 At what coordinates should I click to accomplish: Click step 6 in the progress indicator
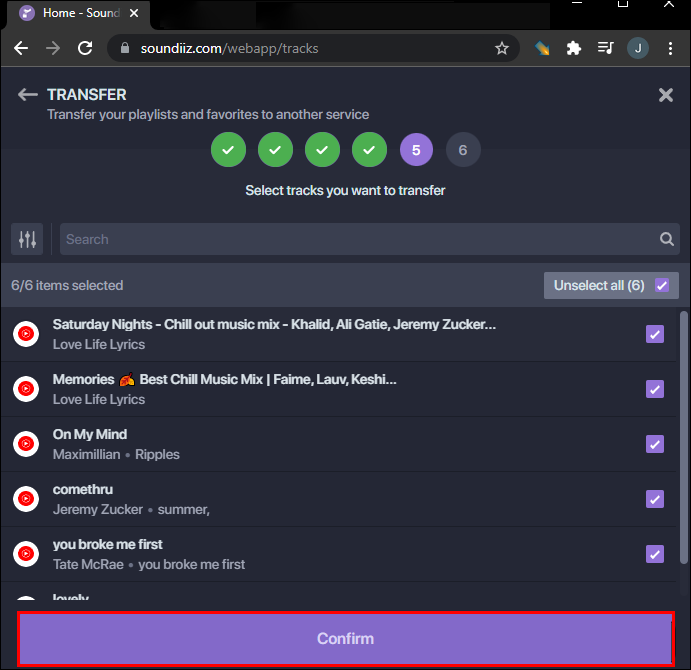click(x=463, y=151)
